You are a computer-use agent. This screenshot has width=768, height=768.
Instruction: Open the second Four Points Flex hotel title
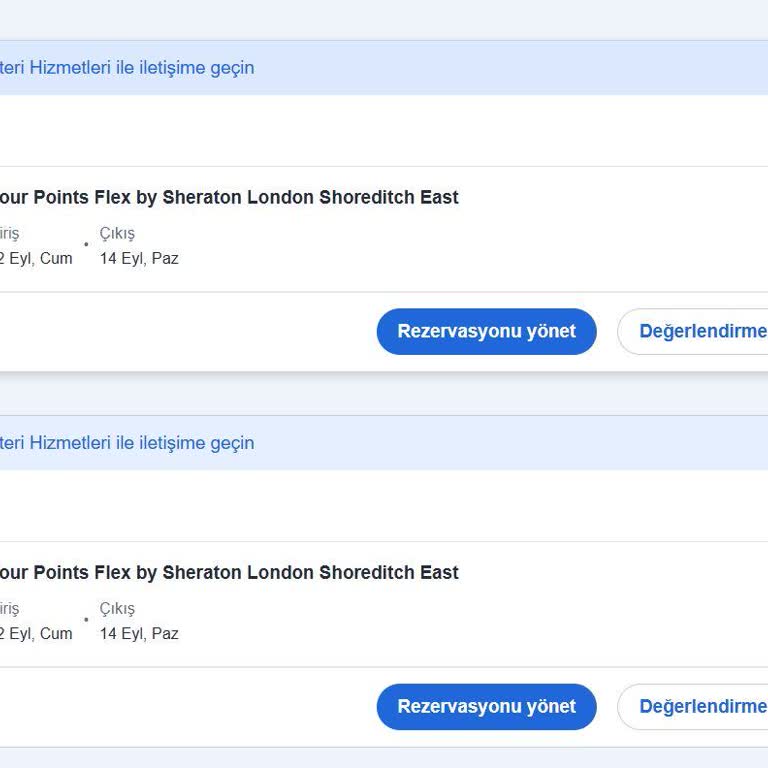tap(229, 573)
